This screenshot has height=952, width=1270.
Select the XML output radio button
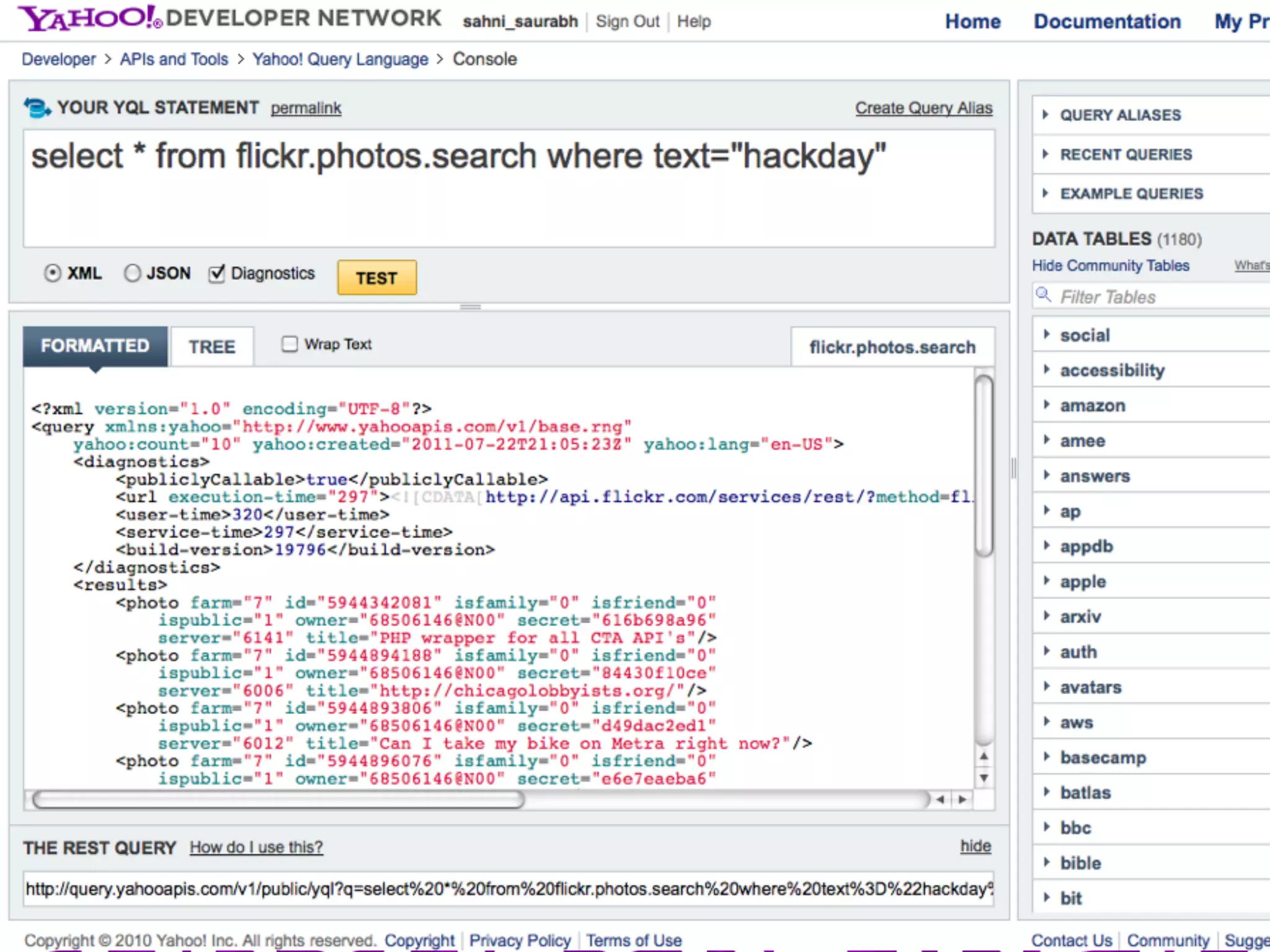coord(53,273)
